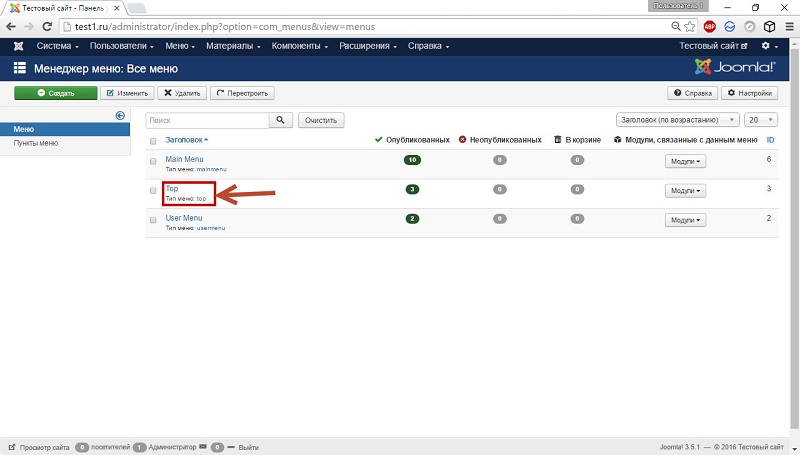
Task: Open Chrome hamburger menu icon
Action: click(789, 27)
